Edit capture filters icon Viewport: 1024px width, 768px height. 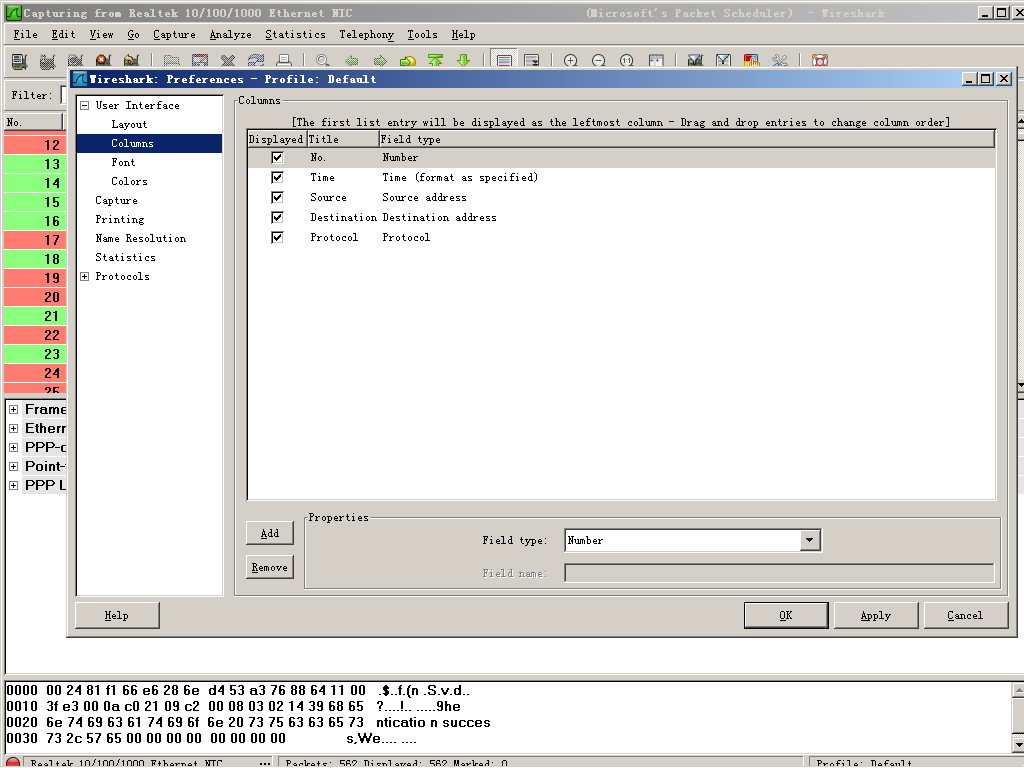(696, 61)
